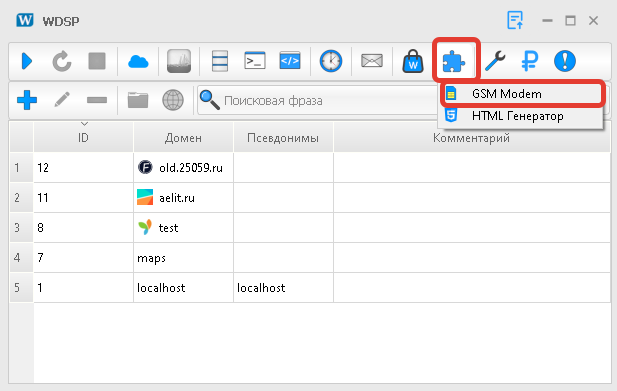This screenshot has height=391, width=617.
Task: Open the exclamation mark info icon
Action: point(565,61)
